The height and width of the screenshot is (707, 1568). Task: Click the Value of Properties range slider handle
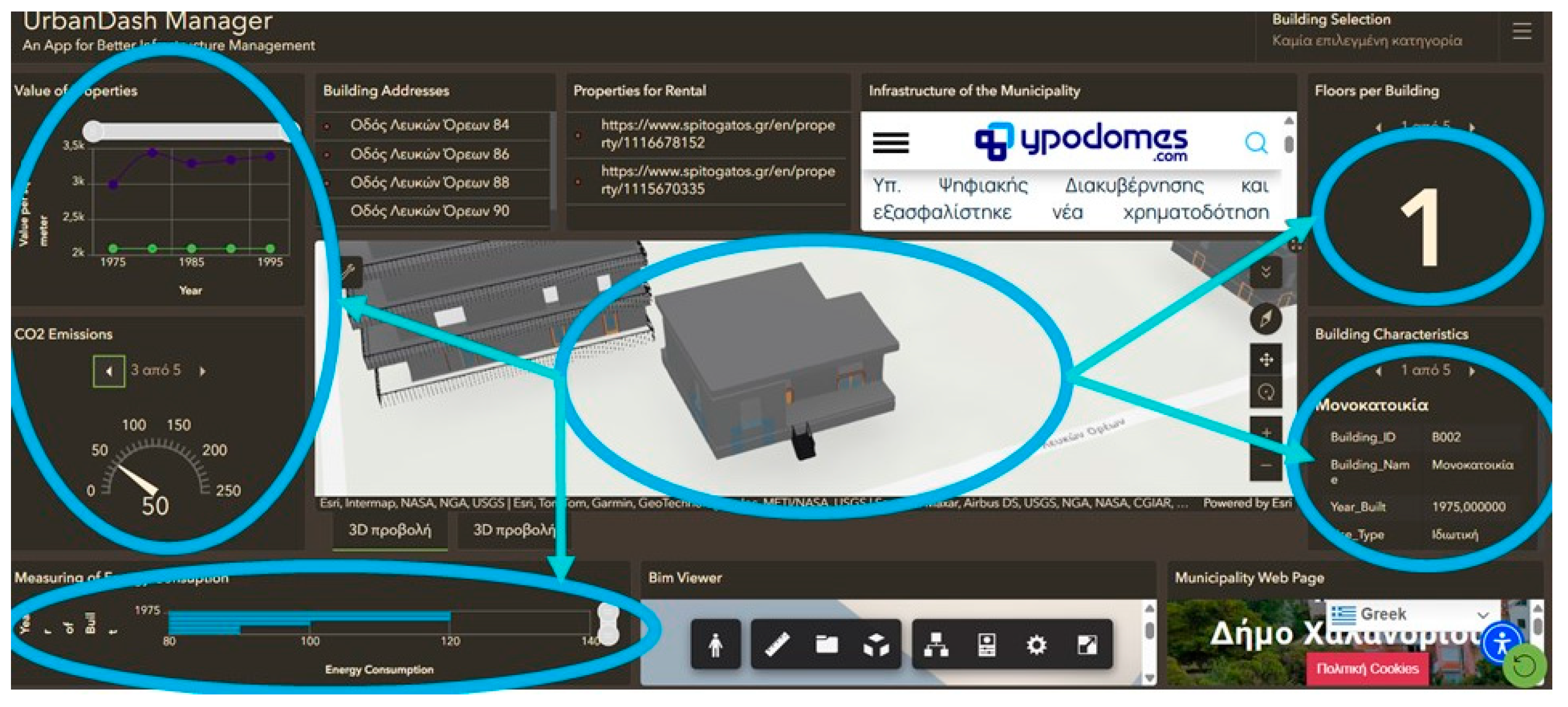coord(93,130)
